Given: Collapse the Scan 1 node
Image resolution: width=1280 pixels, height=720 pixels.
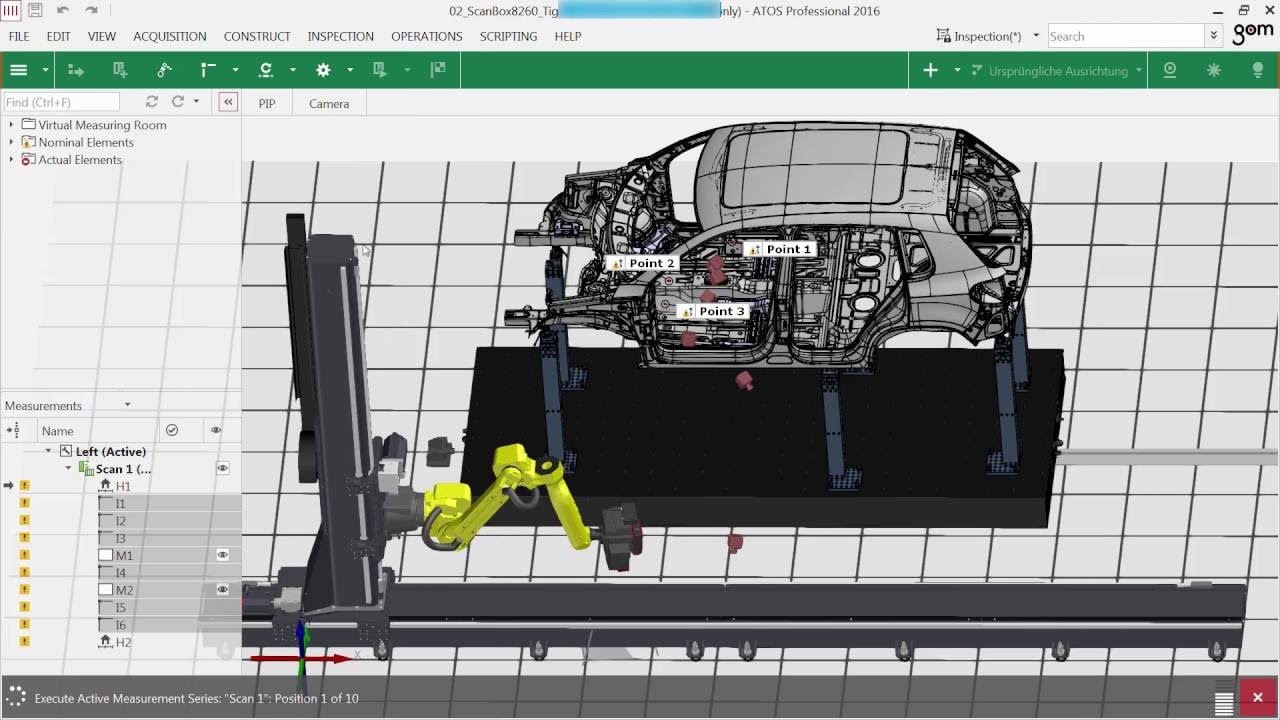Looking at the screenshot, I should pyautogui.click(x=68, y=468).
